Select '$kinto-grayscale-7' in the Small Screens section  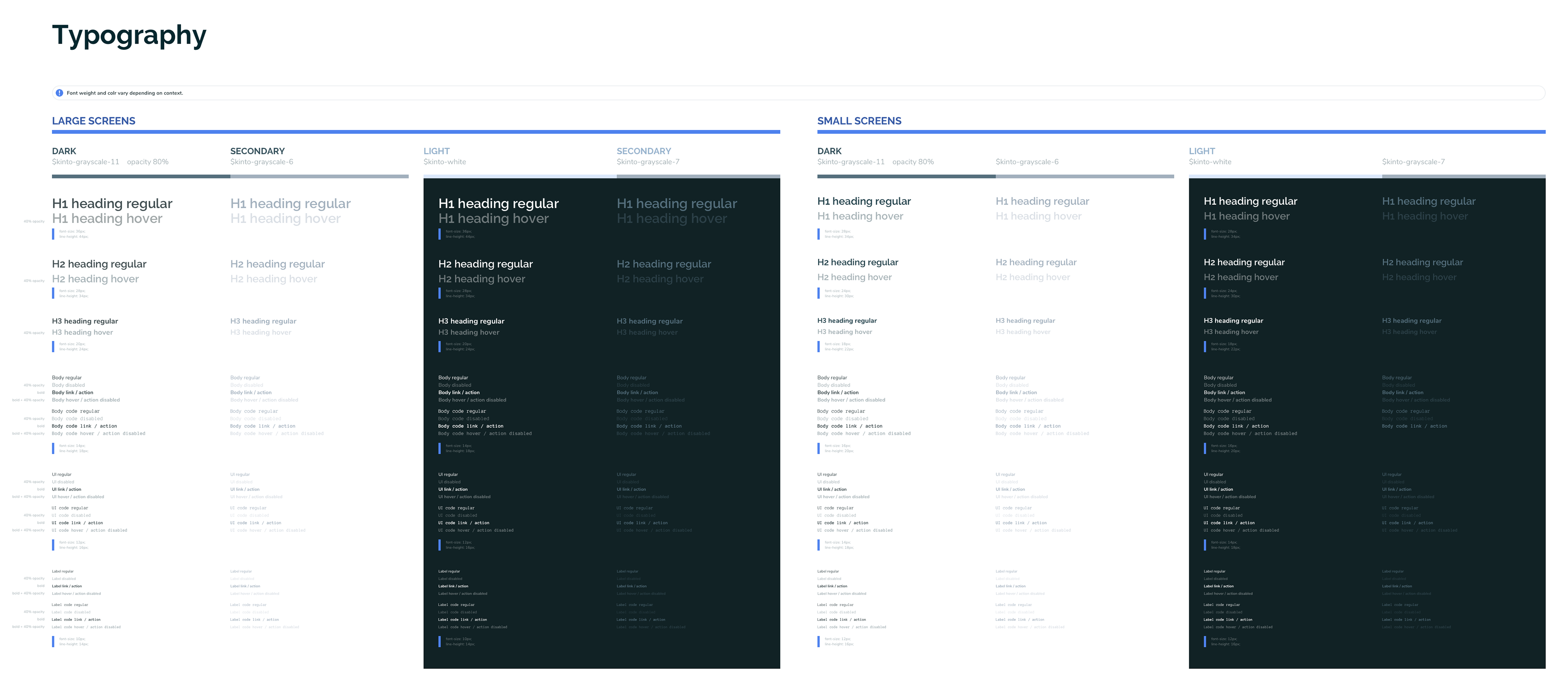coord(1413,162)
